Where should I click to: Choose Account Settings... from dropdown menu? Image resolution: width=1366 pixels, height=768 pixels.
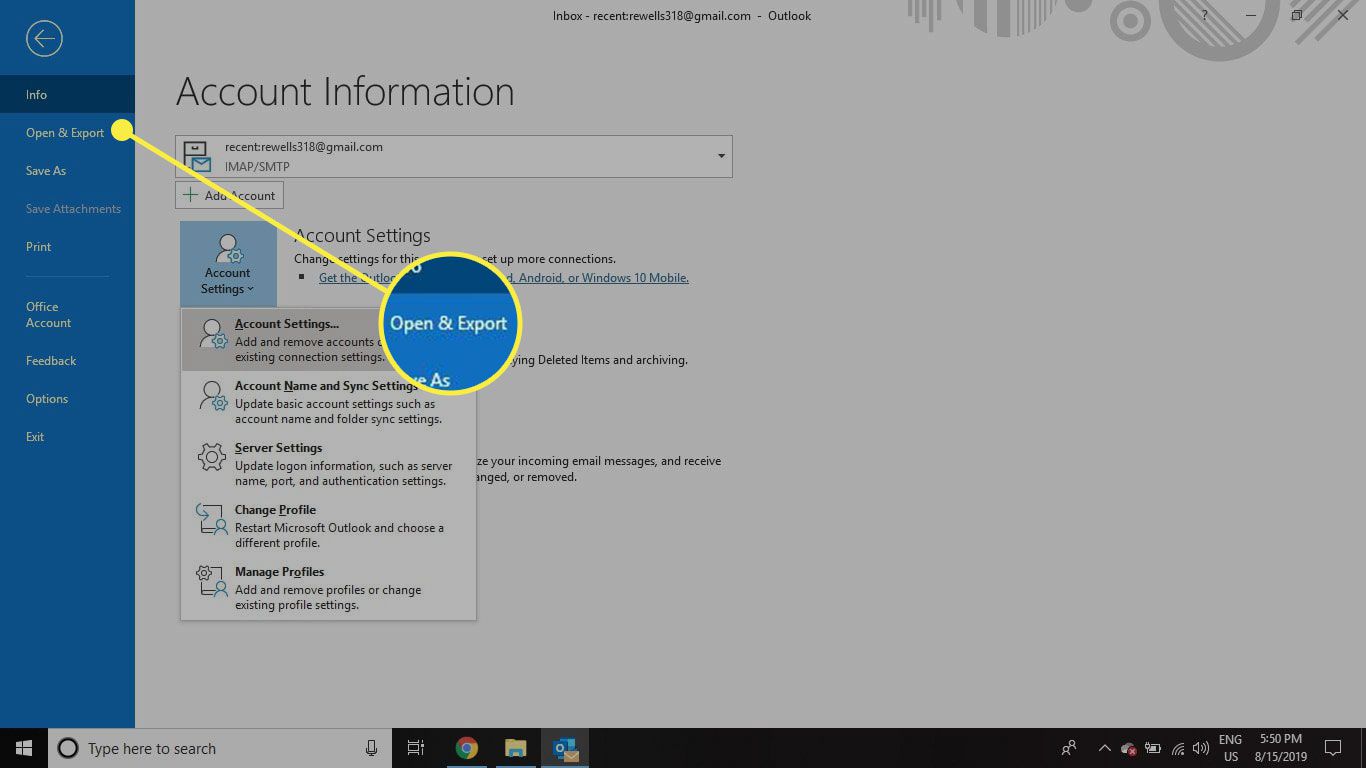pos(328,340)
